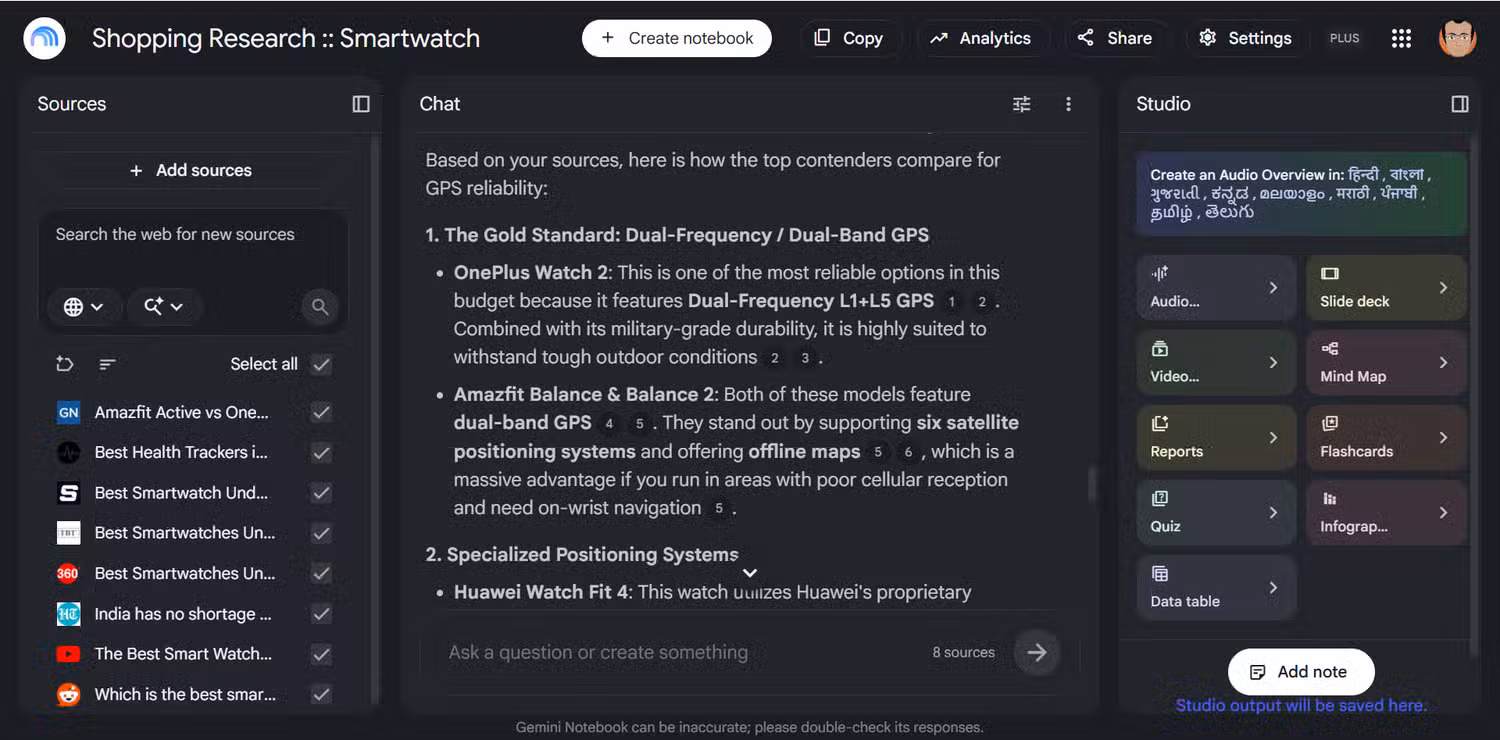Uncheck the Amazfit Active vs One source
This screenshot has width=1500, height=740.
coord(321,412)
